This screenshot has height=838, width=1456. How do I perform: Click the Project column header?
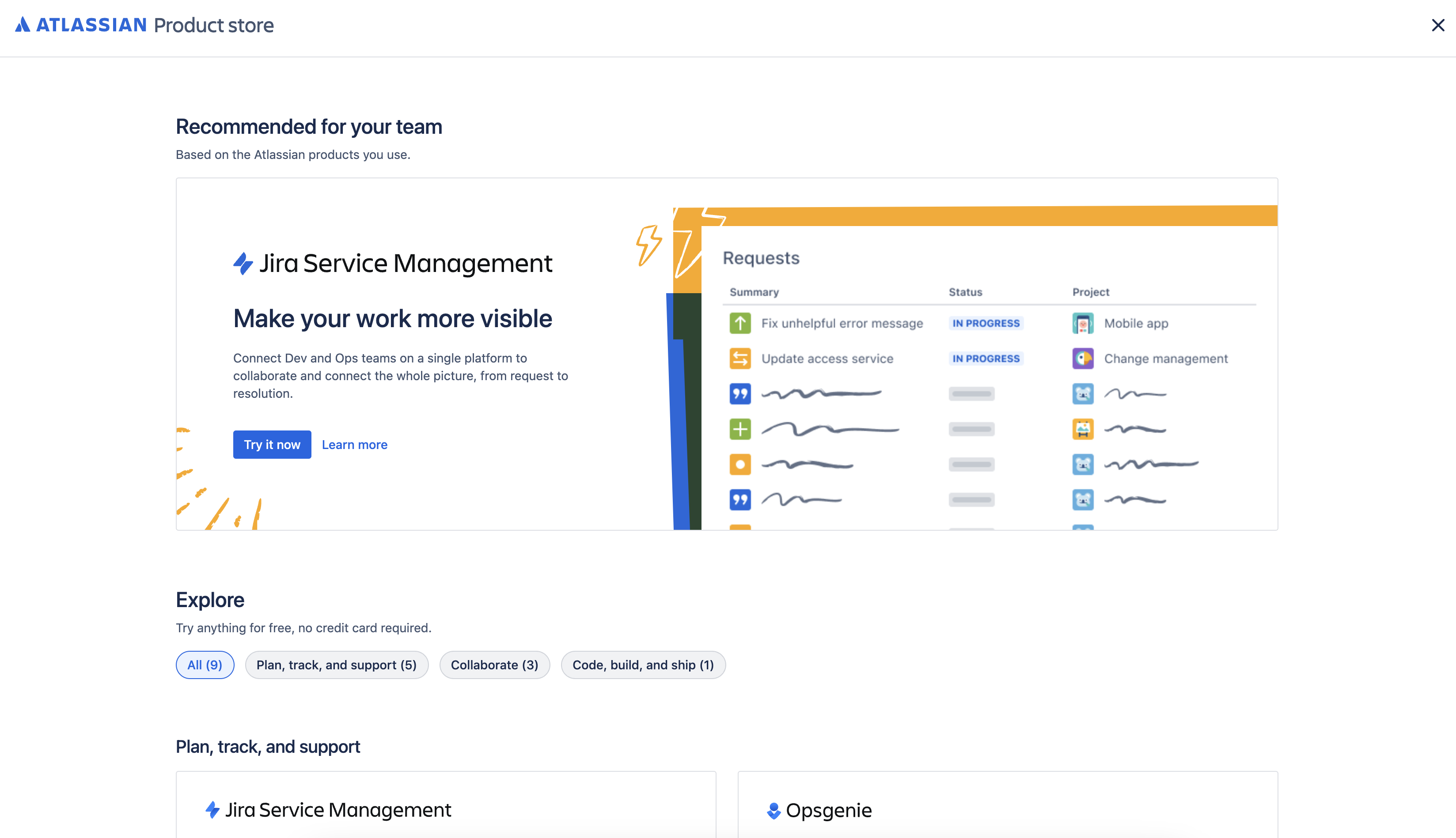point(1090,292)
